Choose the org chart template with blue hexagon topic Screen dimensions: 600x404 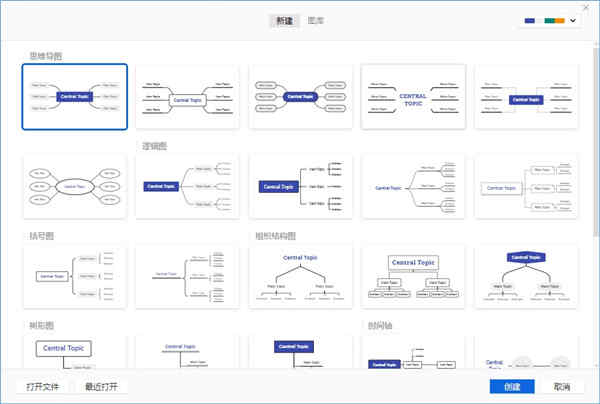pyautogui.click(x=526, y=277)
